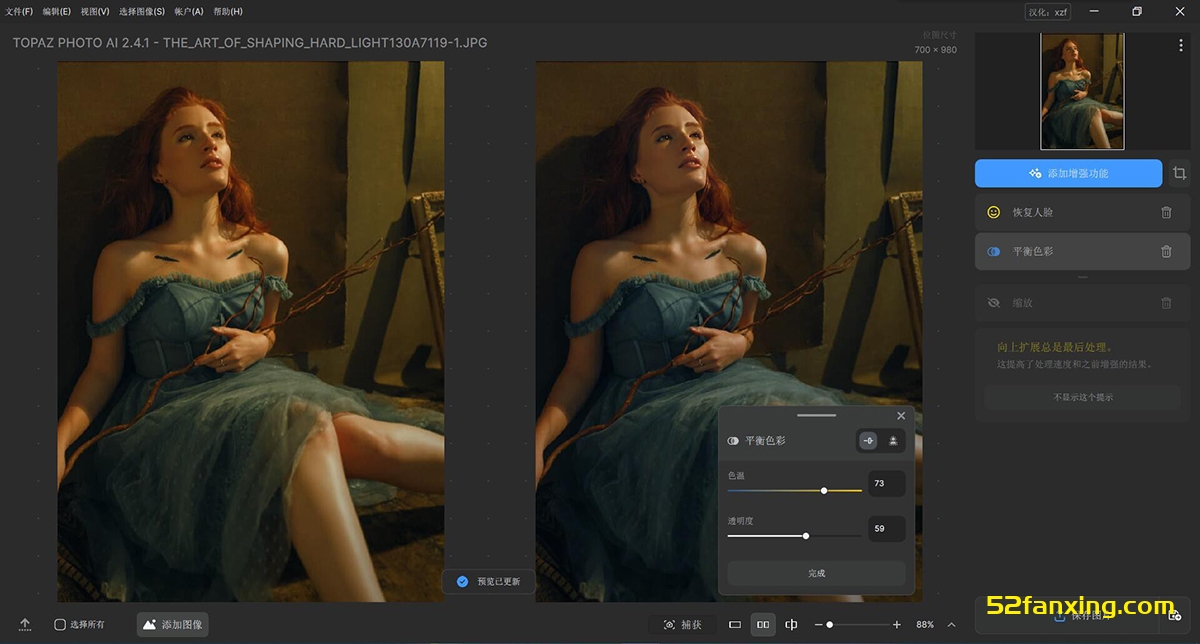The image size is (1200, 644).
Task: Show the hidden 缩放 enhancement
Action: click(x=993, y=302)
